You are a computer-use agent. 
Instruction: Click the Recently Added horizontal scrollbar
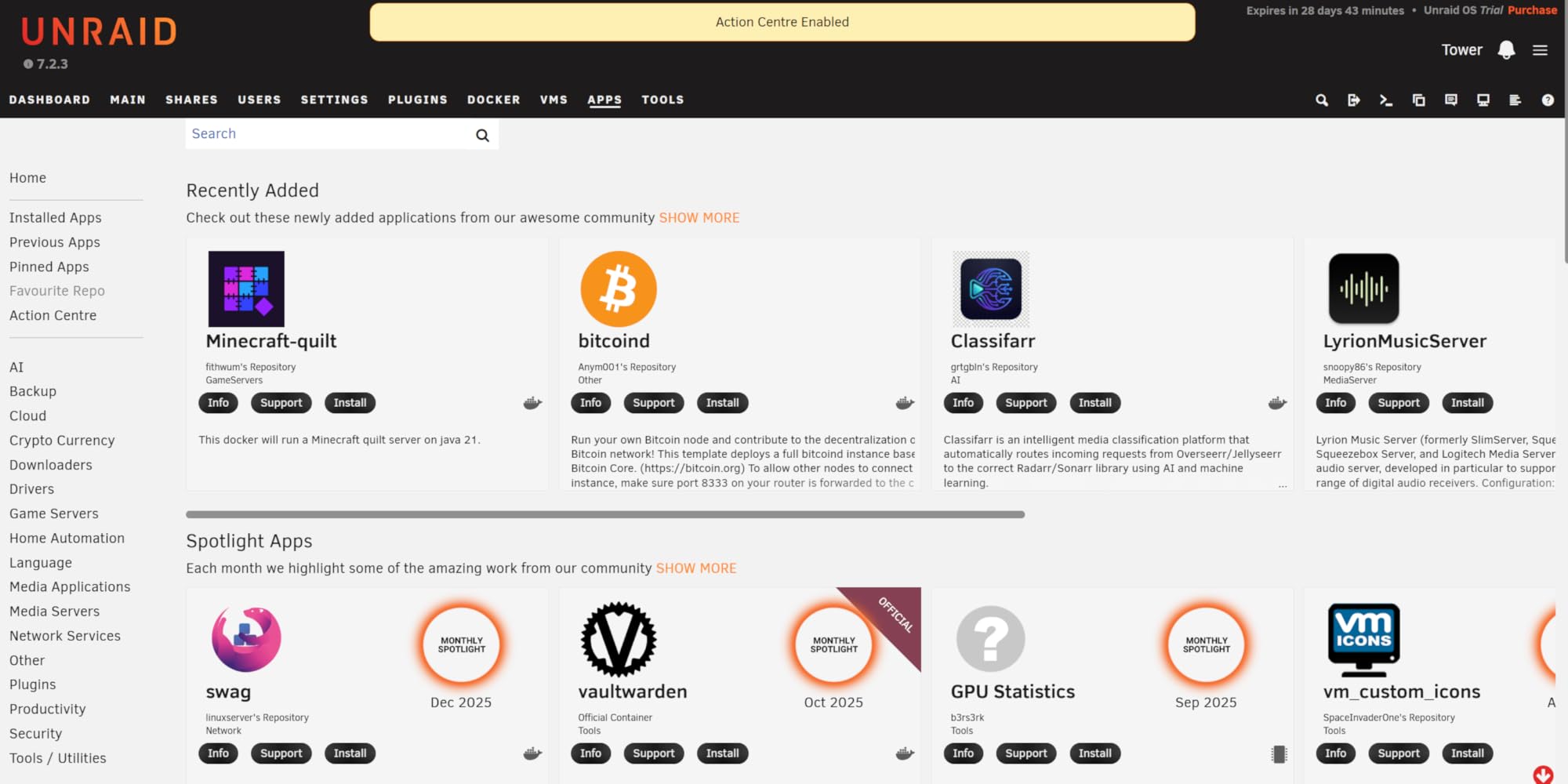coord(605,514)
